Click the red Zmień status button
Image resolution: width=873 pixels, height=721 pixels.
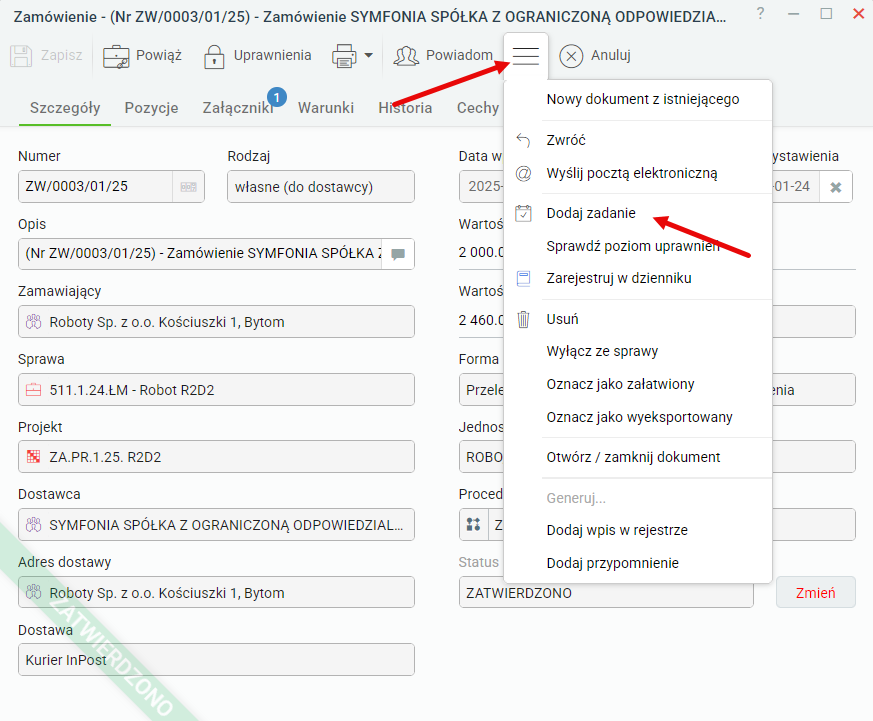point(815,593)
